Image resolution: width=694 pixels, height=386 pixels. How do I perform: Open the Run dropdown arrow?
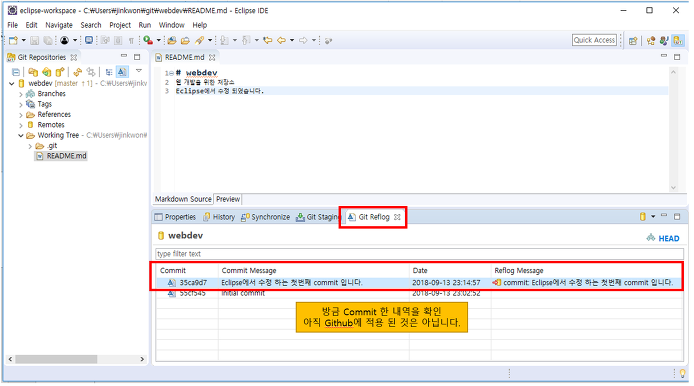point(159,40)
